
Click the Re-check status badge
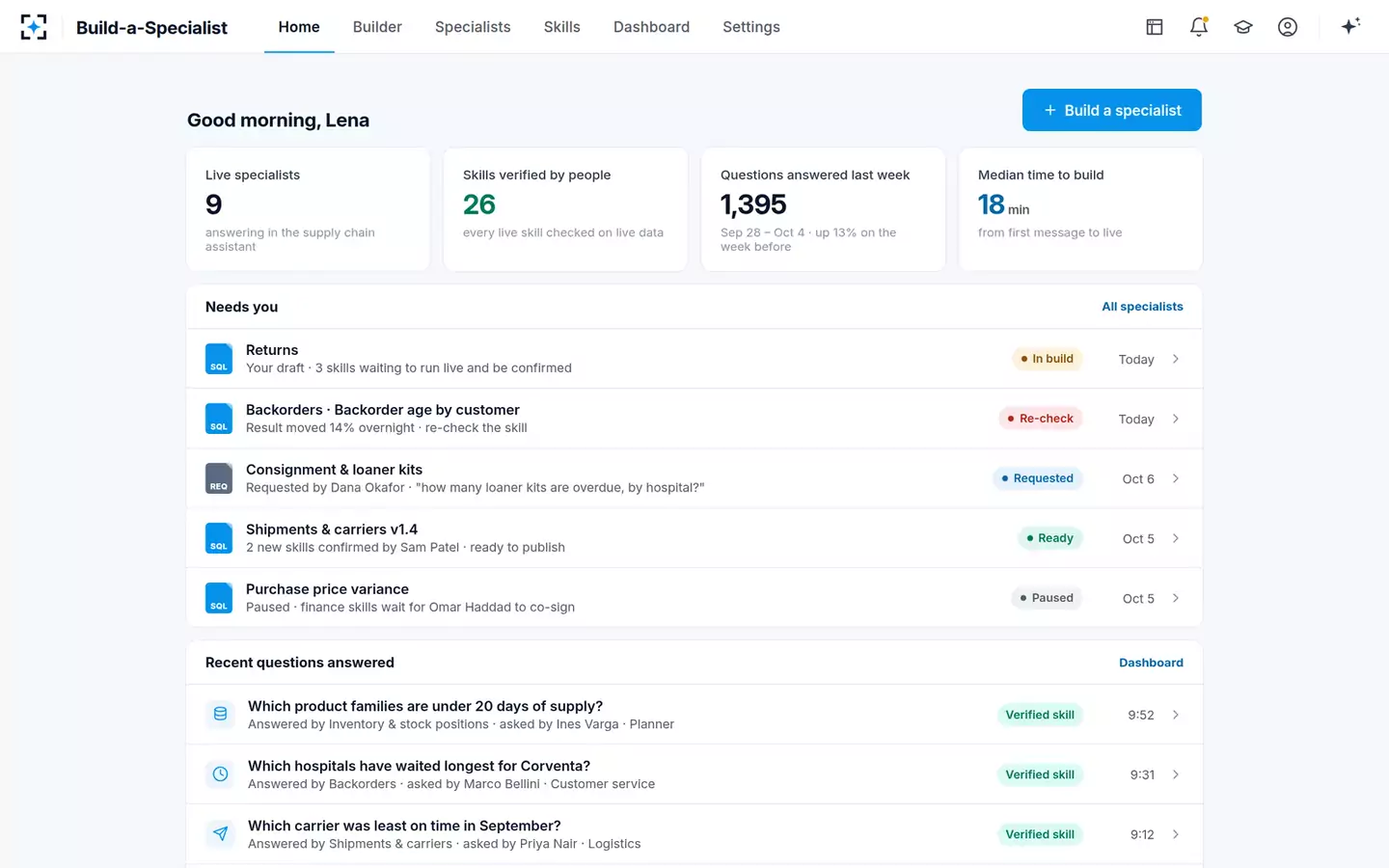pos(1041,419)
